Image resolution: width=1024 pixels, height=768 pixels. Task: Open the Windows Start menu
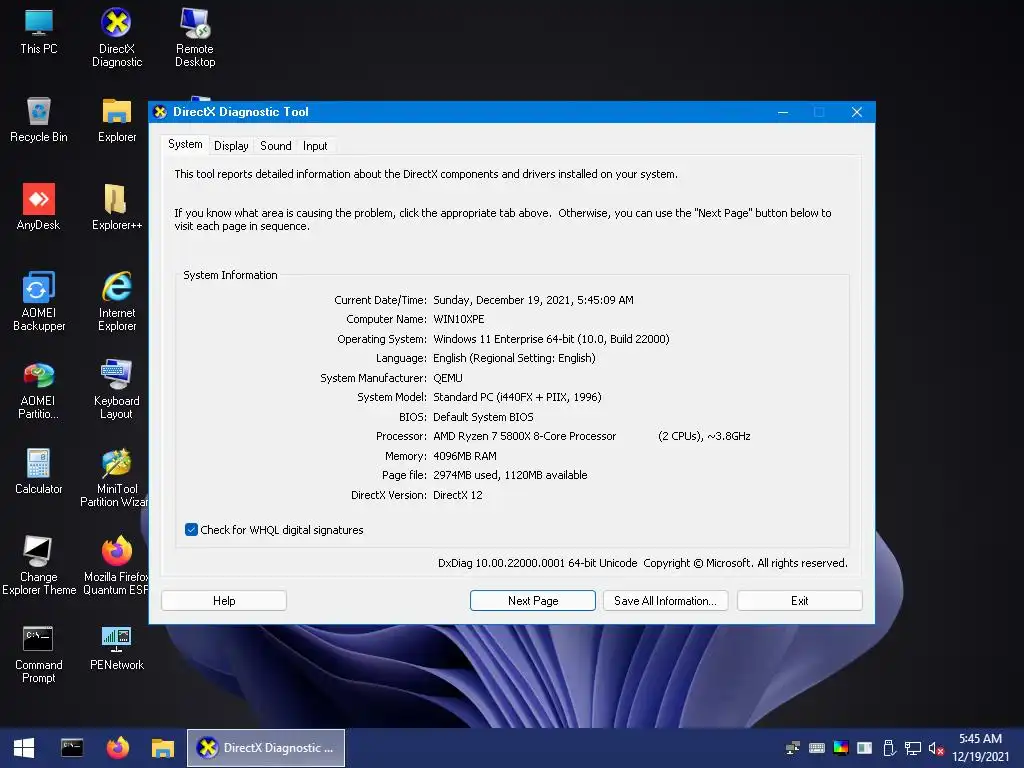click(24, 748)
